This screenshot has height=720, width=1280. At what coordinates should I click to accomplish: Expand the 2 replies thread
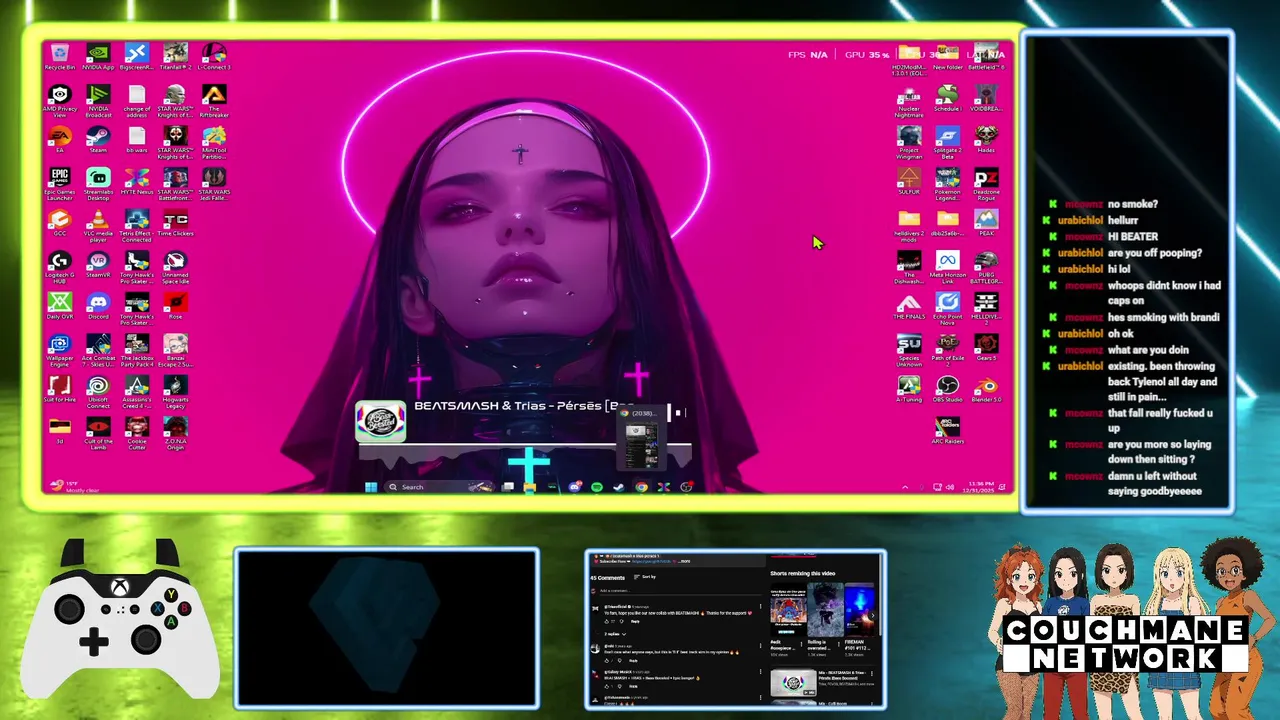(615, 634)
